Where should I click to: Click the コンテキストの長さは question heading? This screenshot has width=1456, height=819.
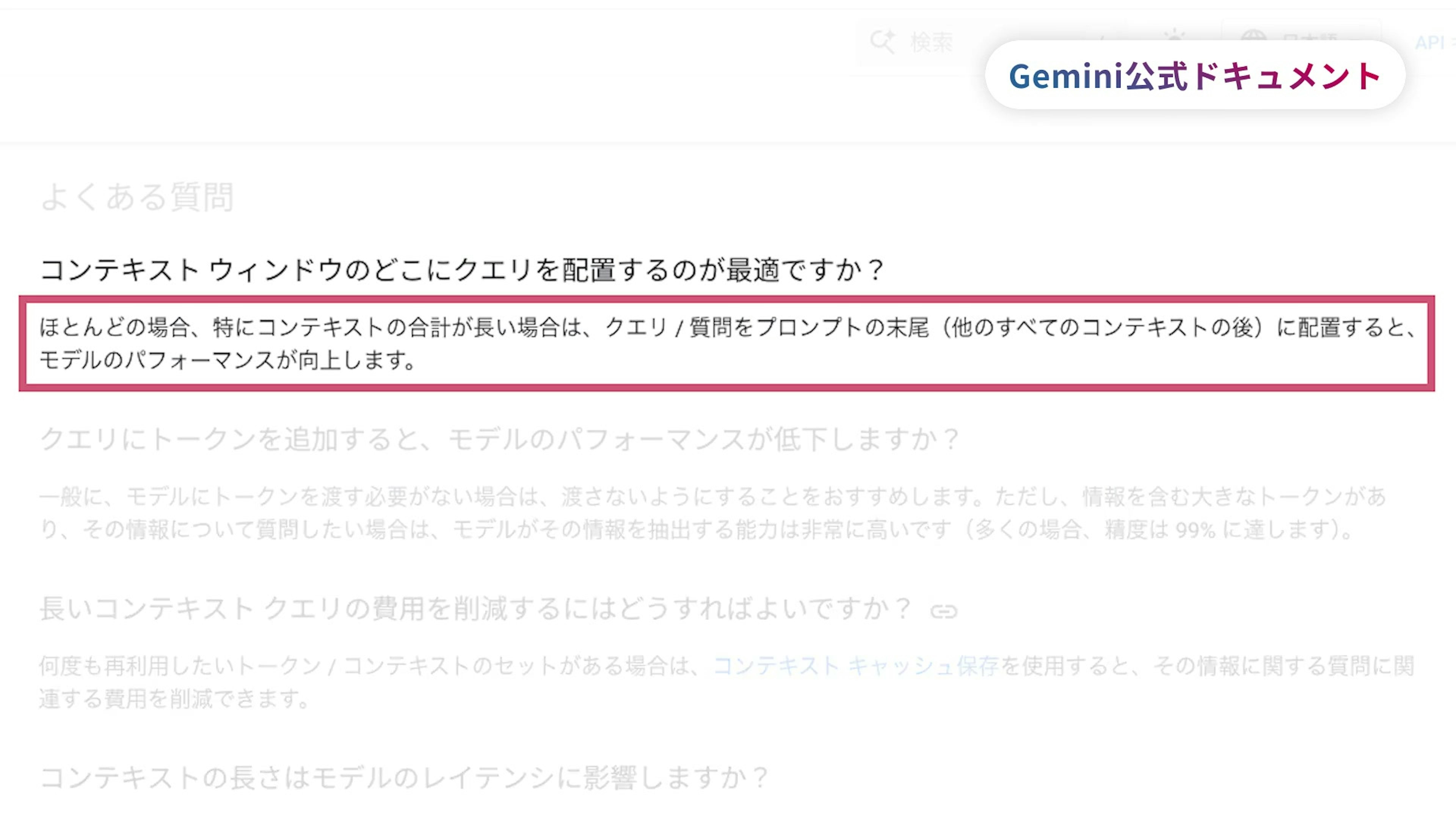403,778
